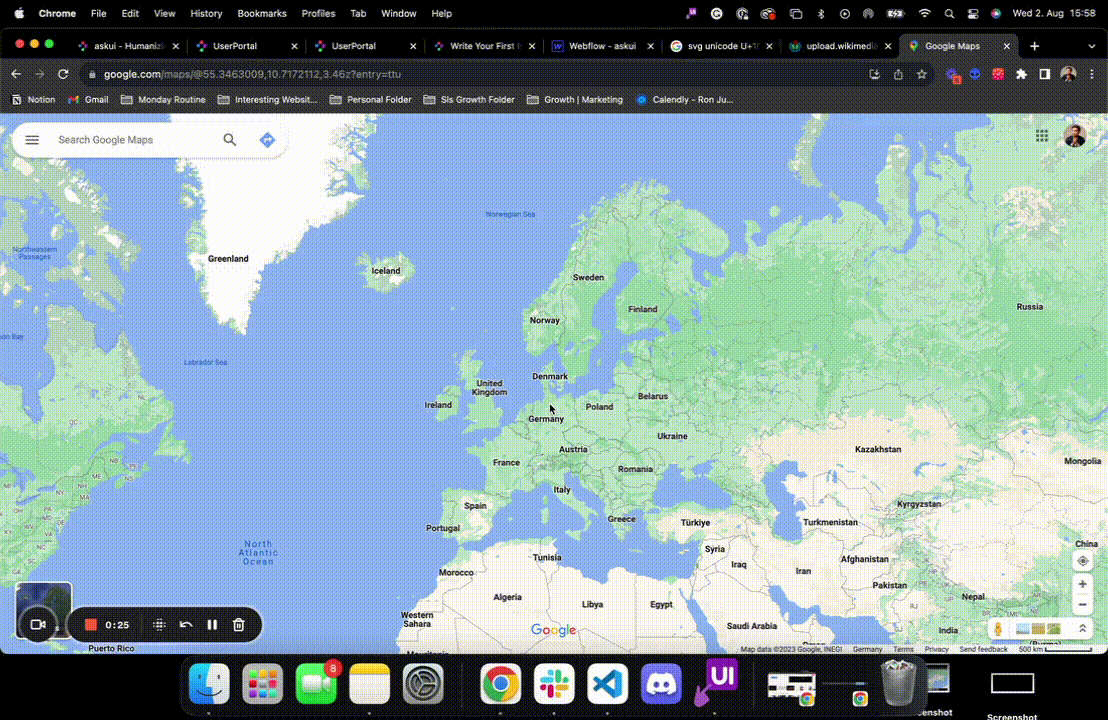Switch to the svg unicode tab
1108x720 pixels.
721,46
